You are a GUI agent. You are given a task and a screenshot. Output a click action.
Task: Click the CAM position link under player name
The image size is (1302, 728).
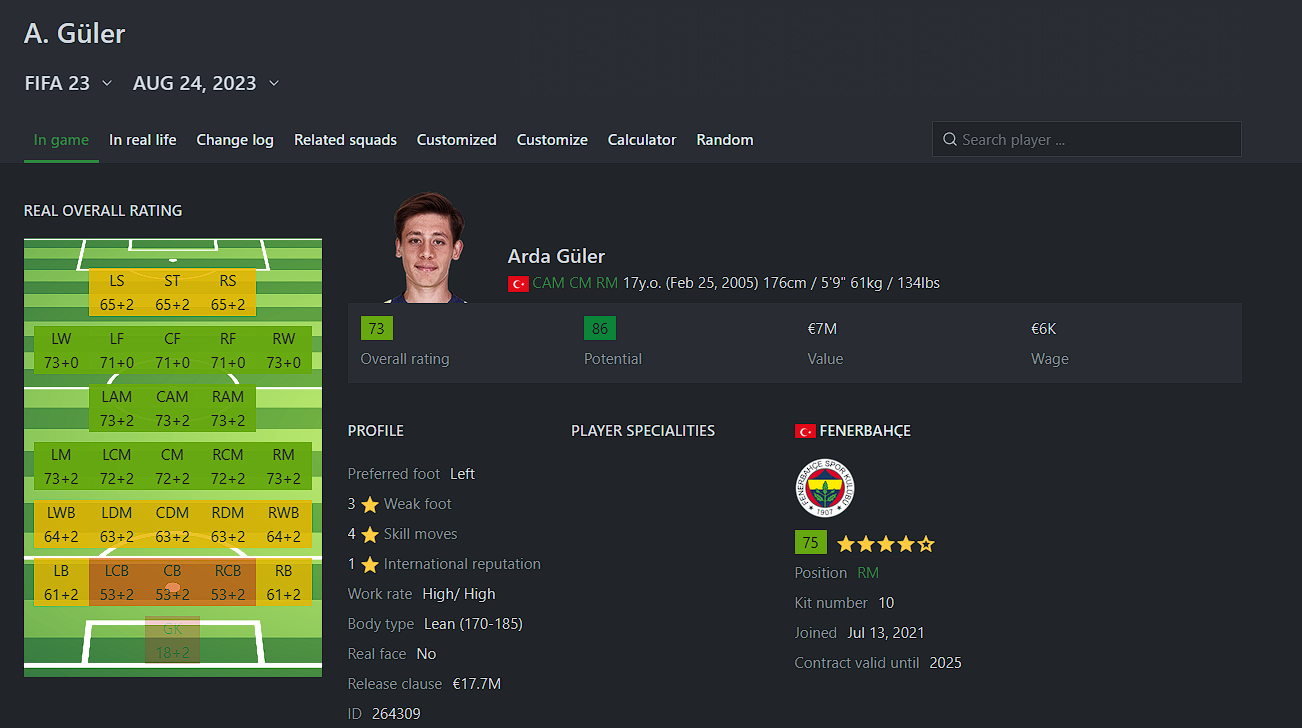548,283
